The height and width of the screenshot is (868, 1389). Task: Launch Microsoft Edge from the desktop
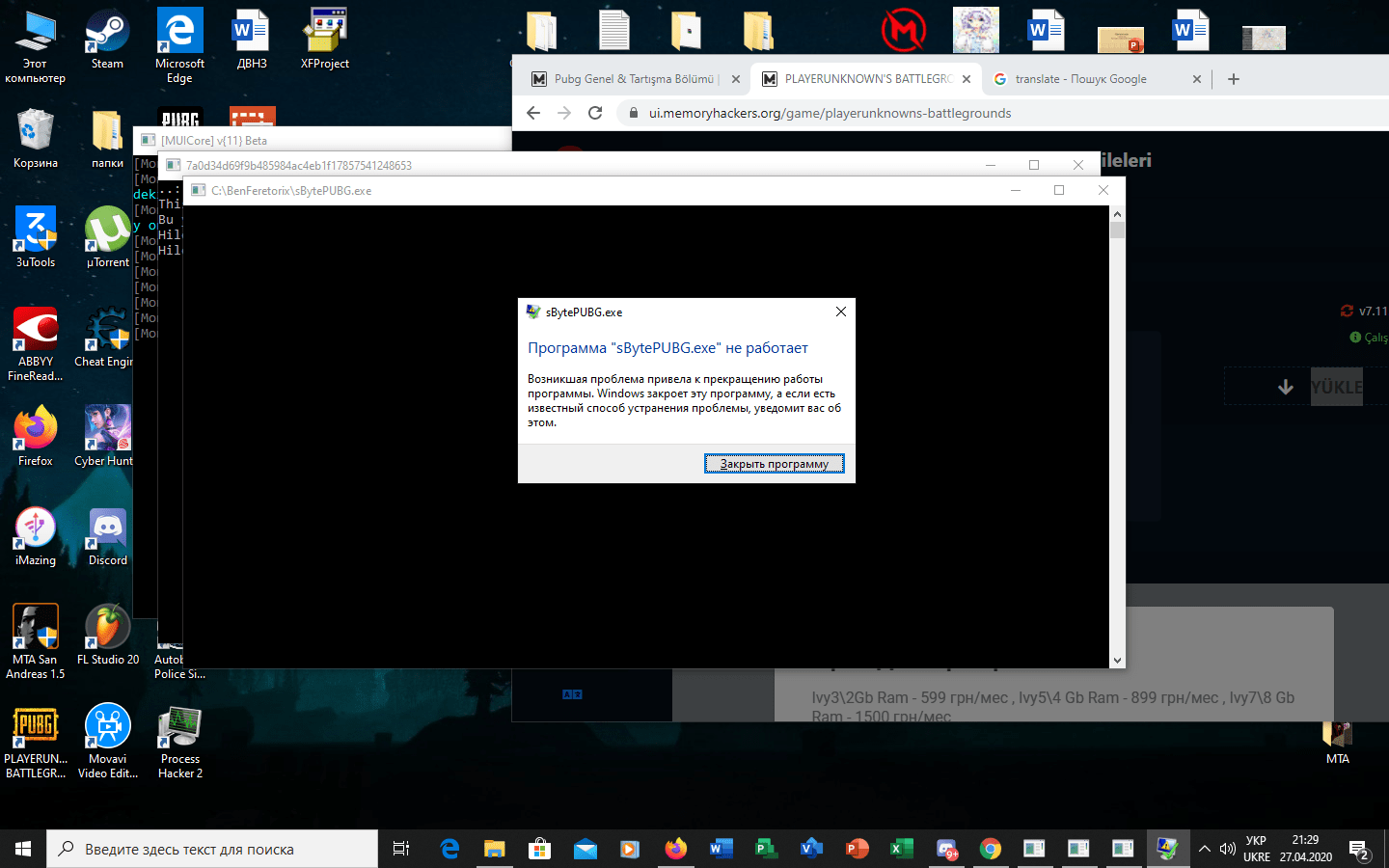point(179,46)
